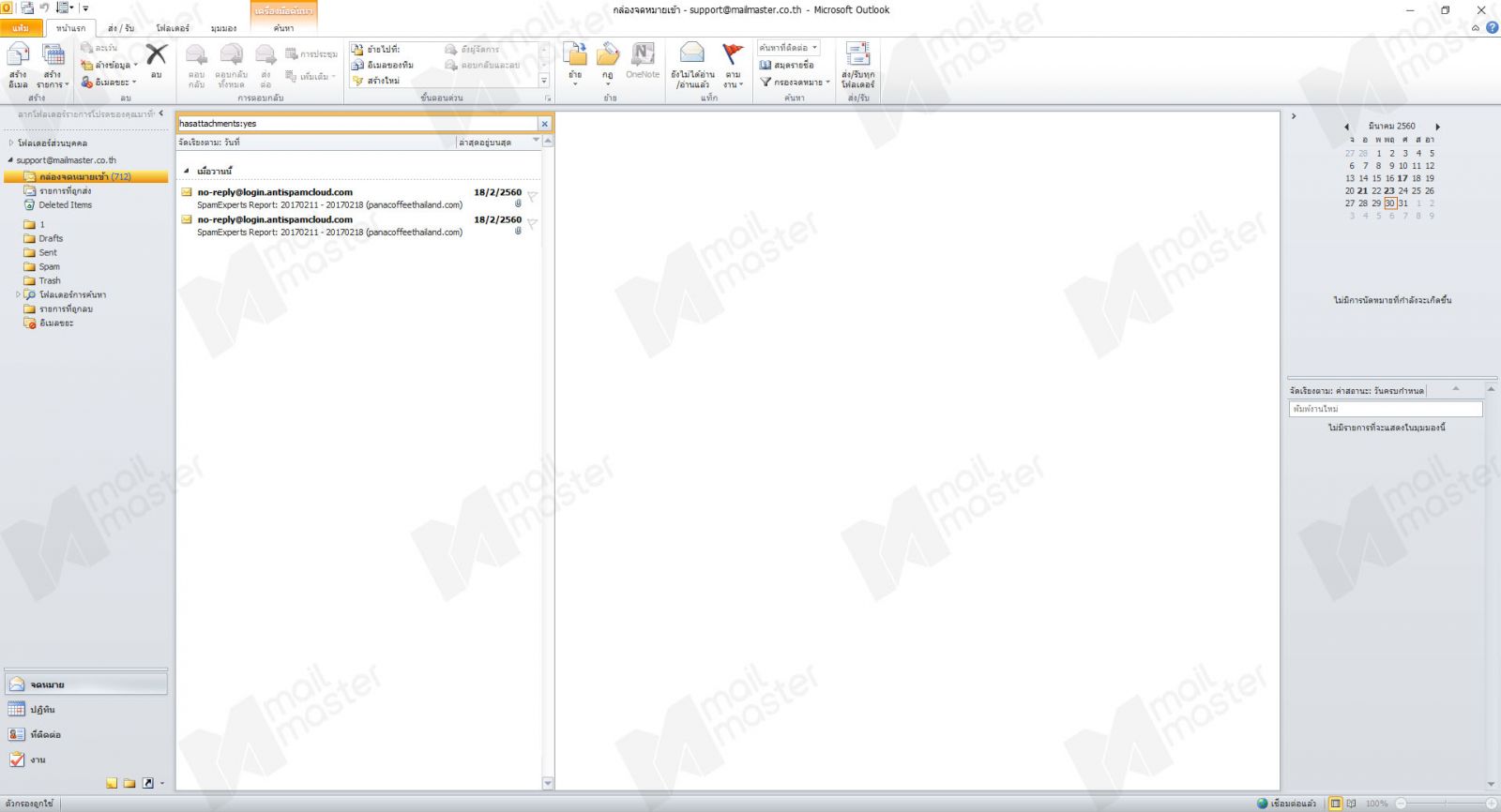The image size is (1501, 812).
Task: Switch to the Folder (โฟลเดอร์) tab
Action: click(173, 28)
